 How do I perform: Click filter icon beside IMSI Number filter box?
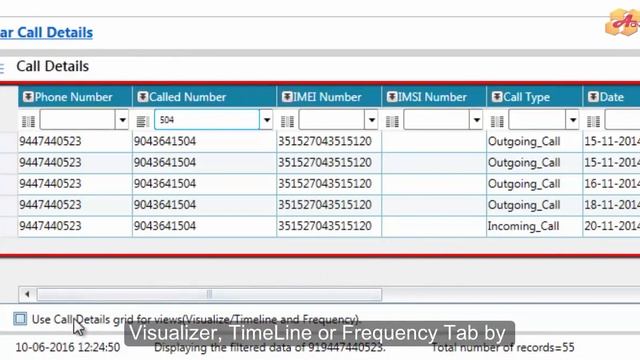coord(392,121)
